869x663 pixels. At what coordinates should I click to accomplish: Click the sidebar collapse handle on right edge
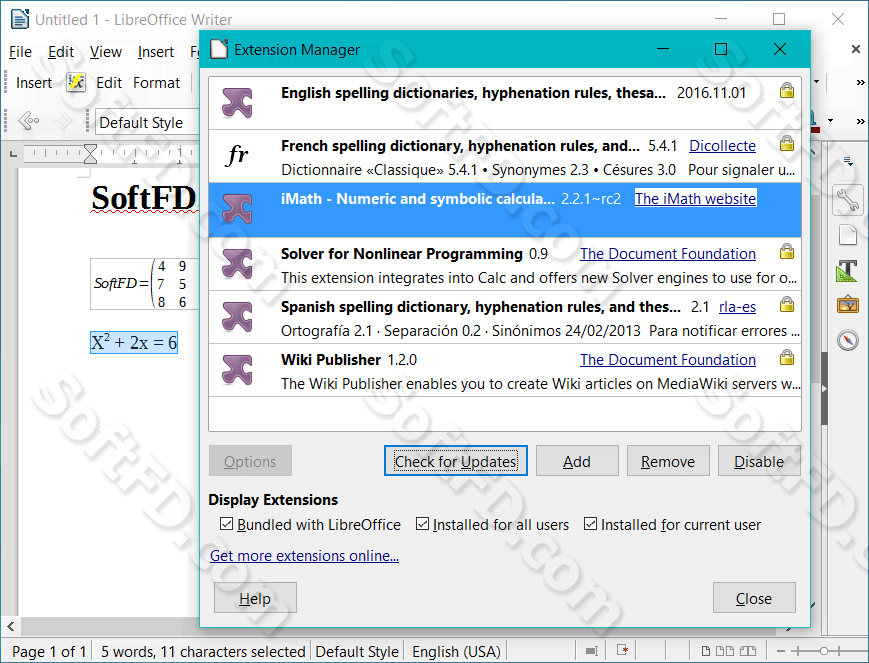(x=824, y=389)
